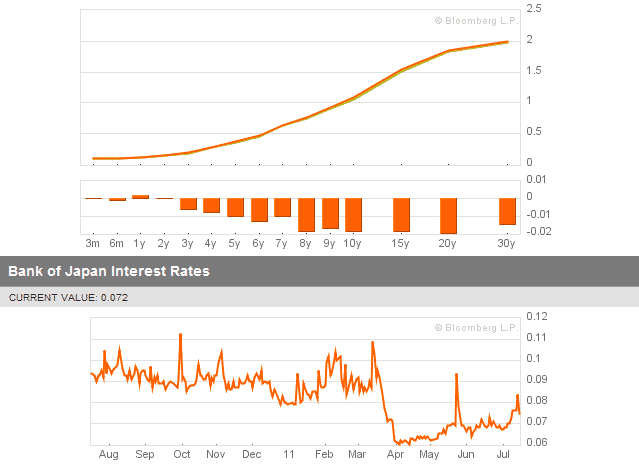Select the Apr label on the time axis
This screenshot has height=466, width=639.
pyautogui.click(x=395, y=453)
